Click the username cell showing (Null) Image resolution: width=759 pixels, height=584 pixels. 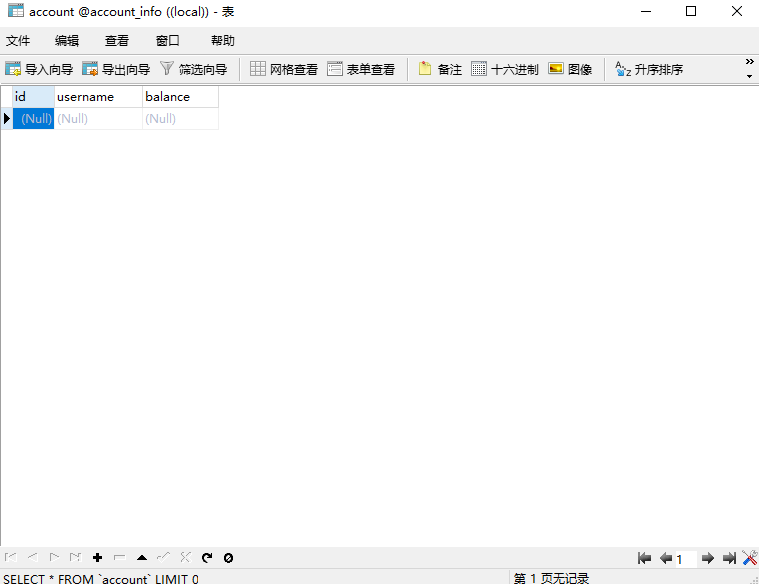point(98,119)
